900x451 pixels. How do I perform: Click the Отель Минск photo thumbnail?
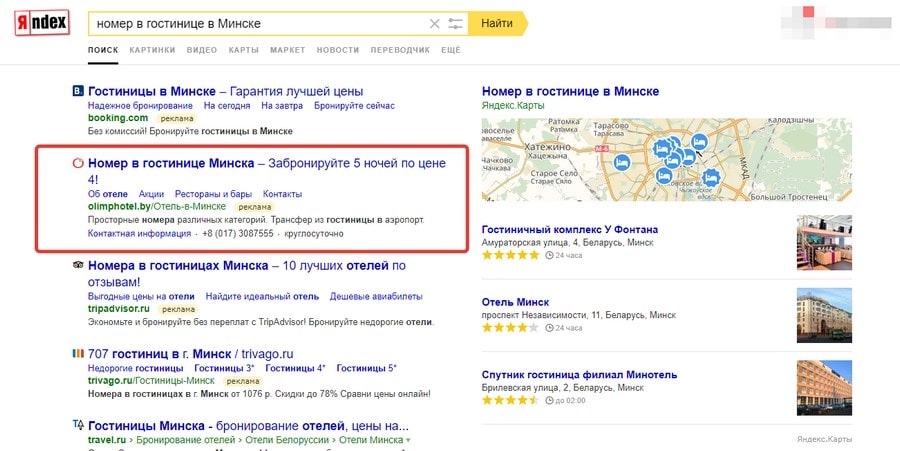click(824, 315)
